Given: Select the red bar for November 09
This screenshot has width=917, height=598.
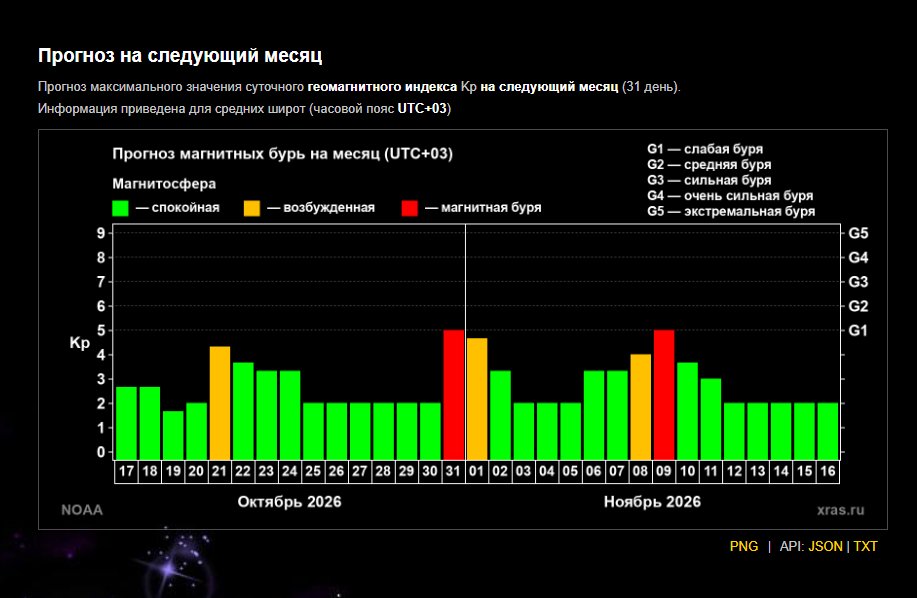Looking at the screenshot, I should [x=664, y=395].
